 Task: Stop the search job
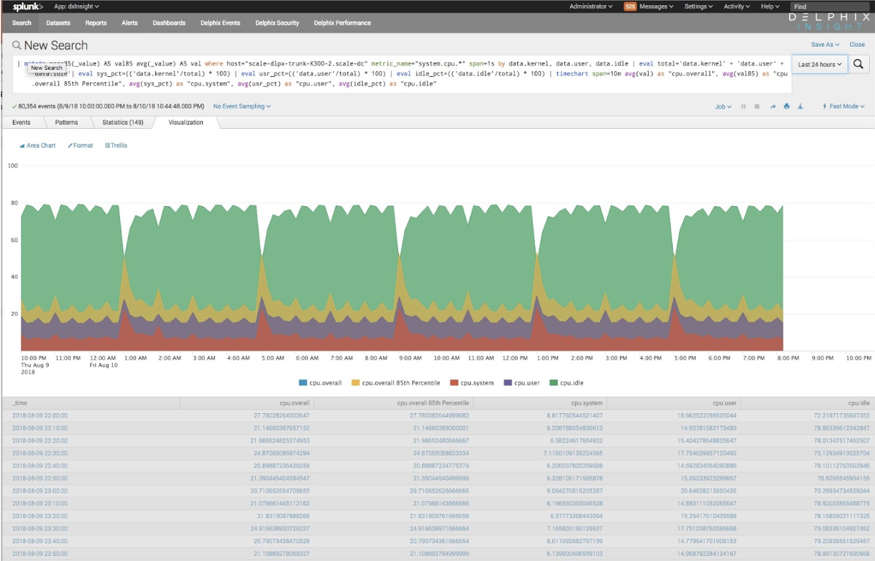pyautogui.click(x=757, y=107)
